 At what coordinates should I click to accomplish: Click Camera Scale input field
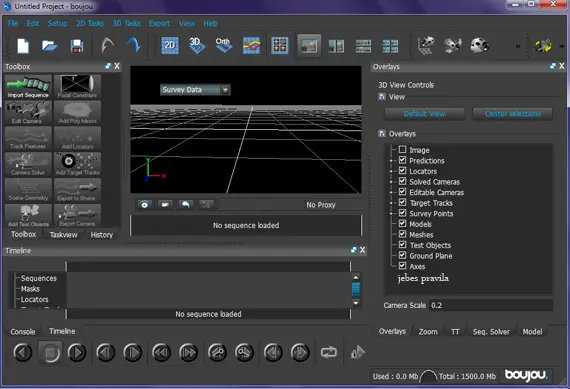(491, 305)
